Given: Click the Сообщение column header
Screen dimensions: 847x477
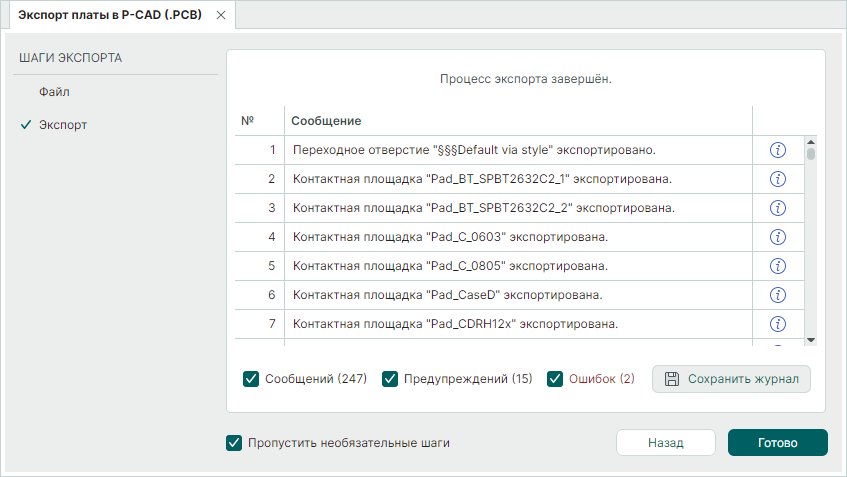Looking at the screenshot, I should (326, 121).
